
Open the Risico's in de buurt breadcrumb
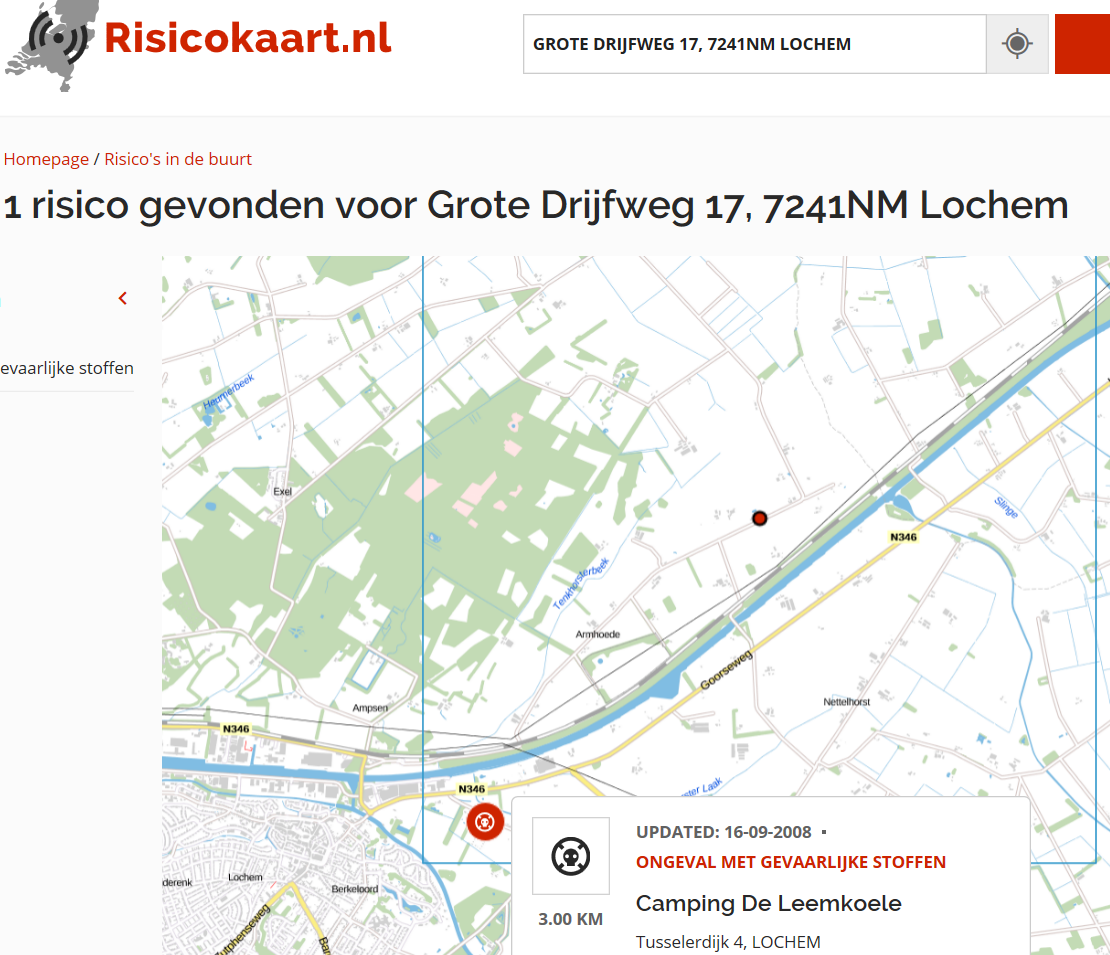pyautogui.click(x=178, y=159)
